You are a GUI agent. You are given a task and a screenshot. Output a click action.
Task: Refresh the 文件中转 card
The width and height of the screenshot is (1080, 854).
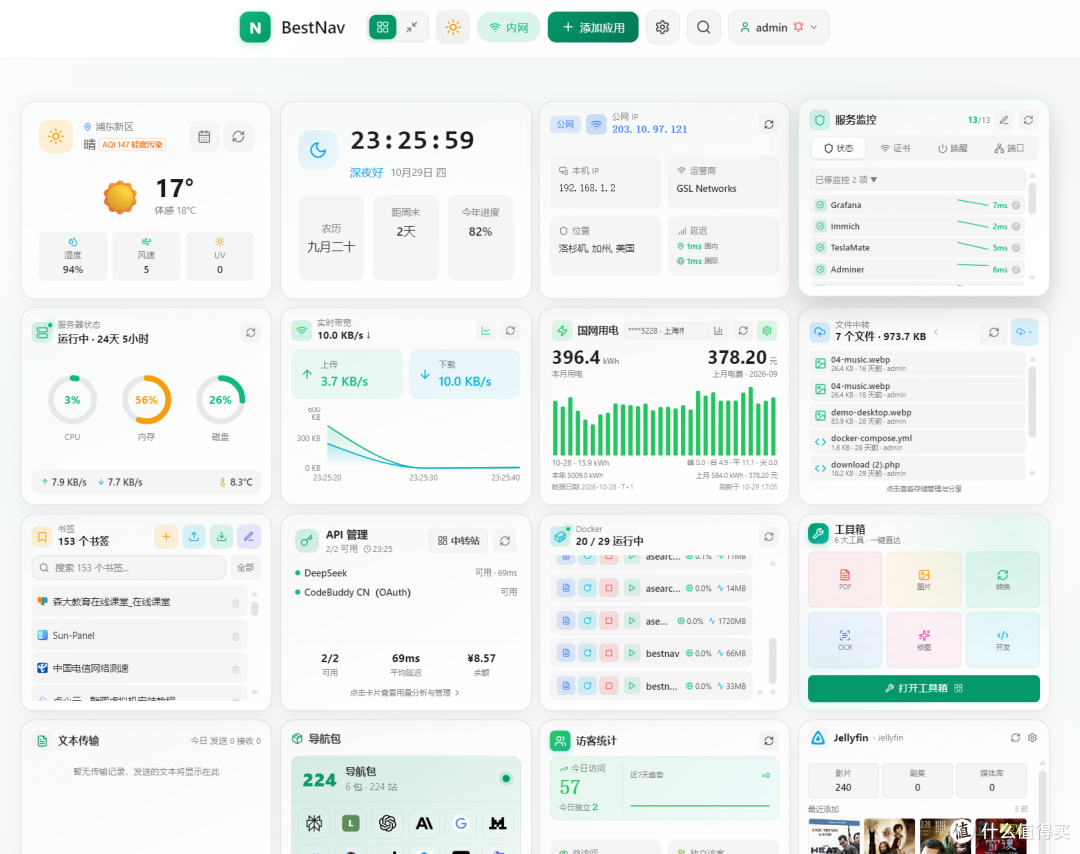coord(994,332)
